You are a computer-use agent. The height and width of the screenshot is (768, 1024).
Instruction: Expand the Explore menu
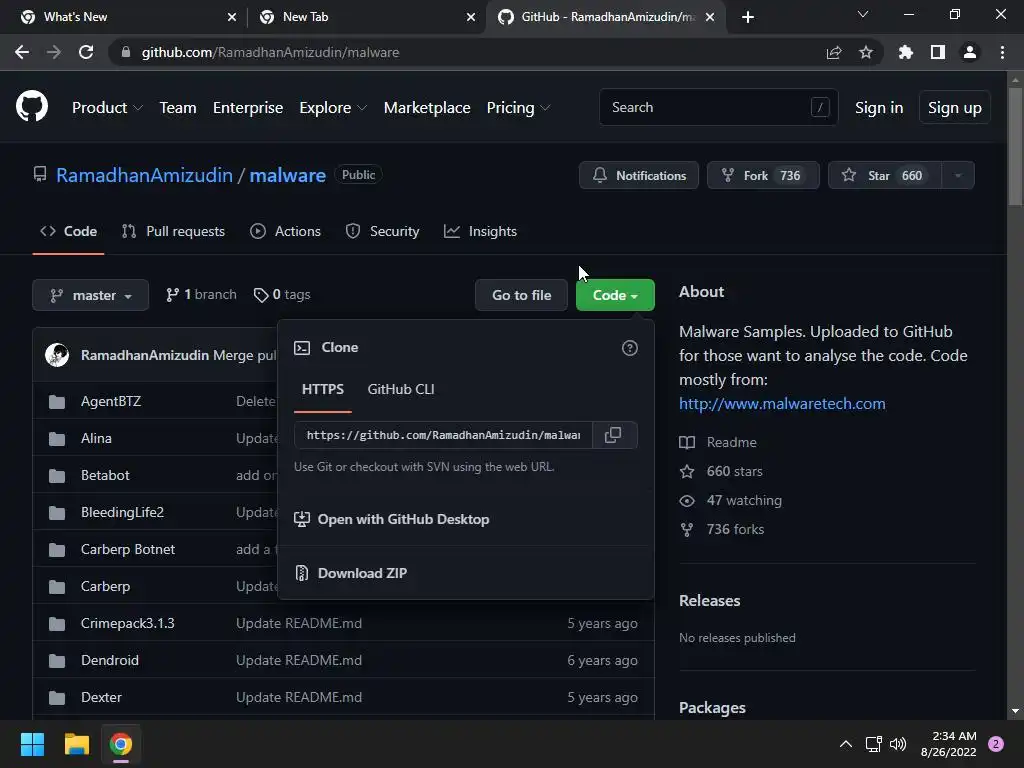click(333, 108)
